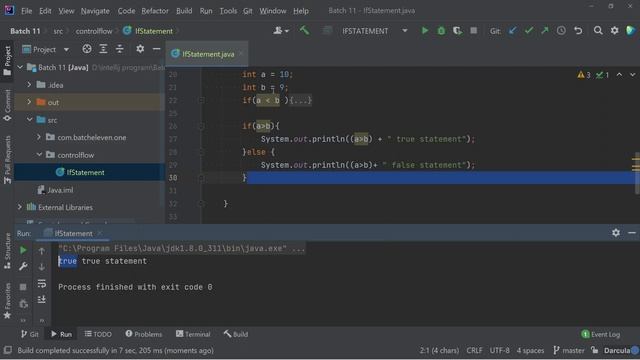Screen dimensions: 640x360
Task: Click the master branch in status bar
Action: pyautogui.click(x=569, y=350)
